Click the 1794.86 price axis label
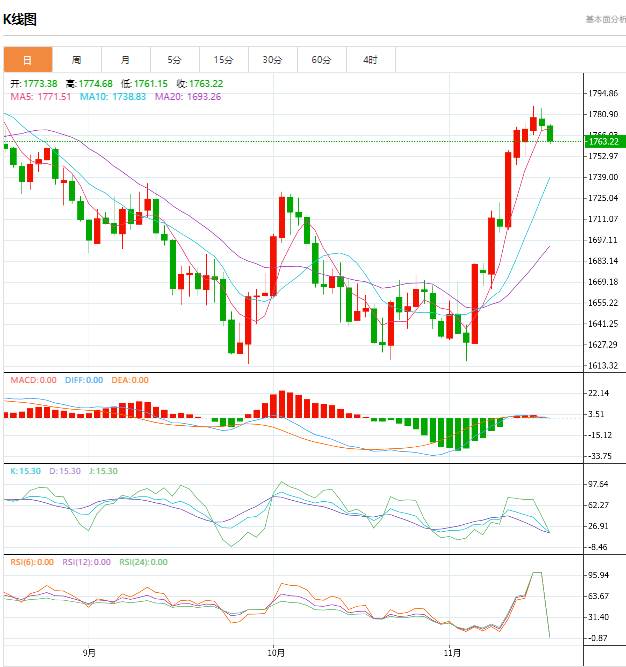This screenshot has width=626, height=667. click(x=603, y=93)
